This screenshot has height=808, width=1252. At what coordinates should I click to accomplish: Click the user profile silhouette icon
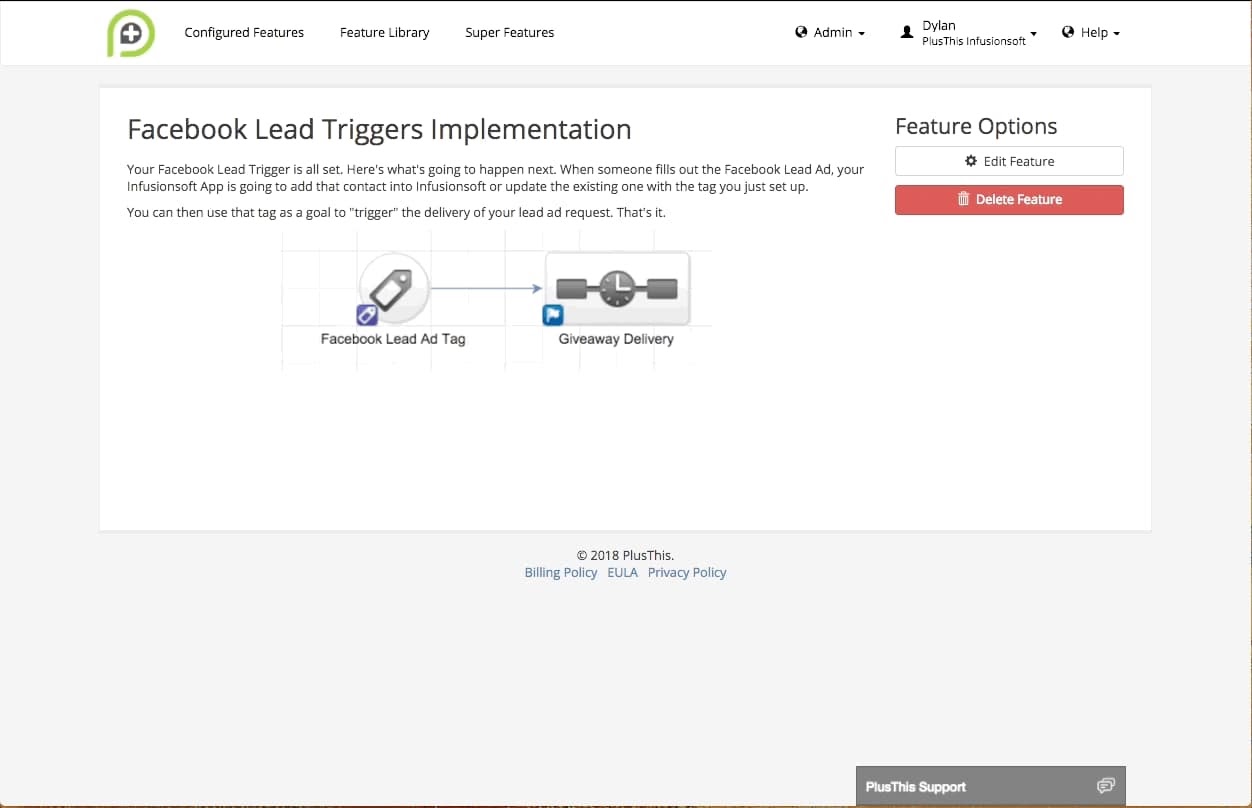coord(907,33)
